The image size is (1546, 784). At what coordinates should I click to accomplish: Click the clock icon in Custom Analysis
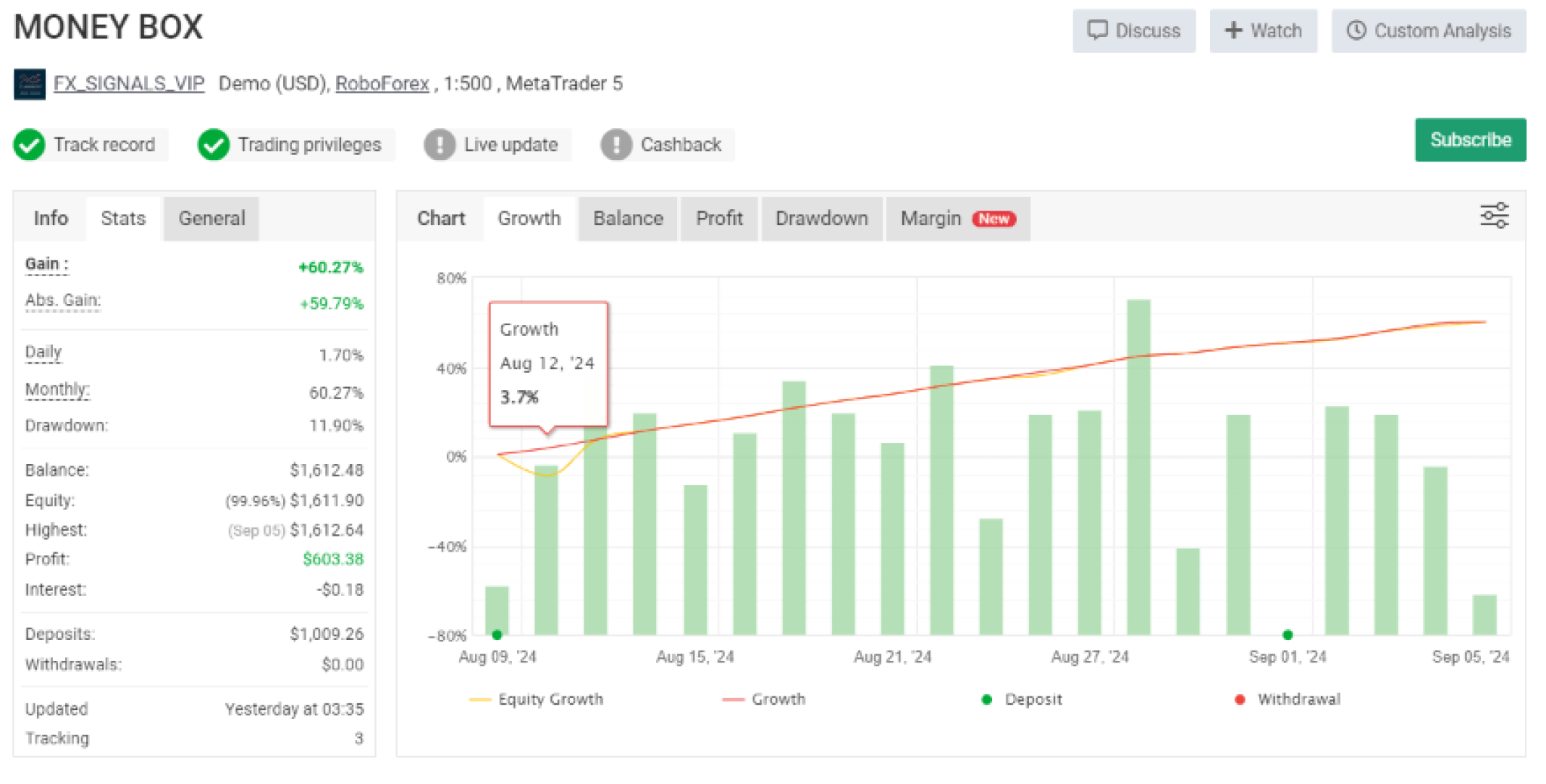click(1357, 30)
